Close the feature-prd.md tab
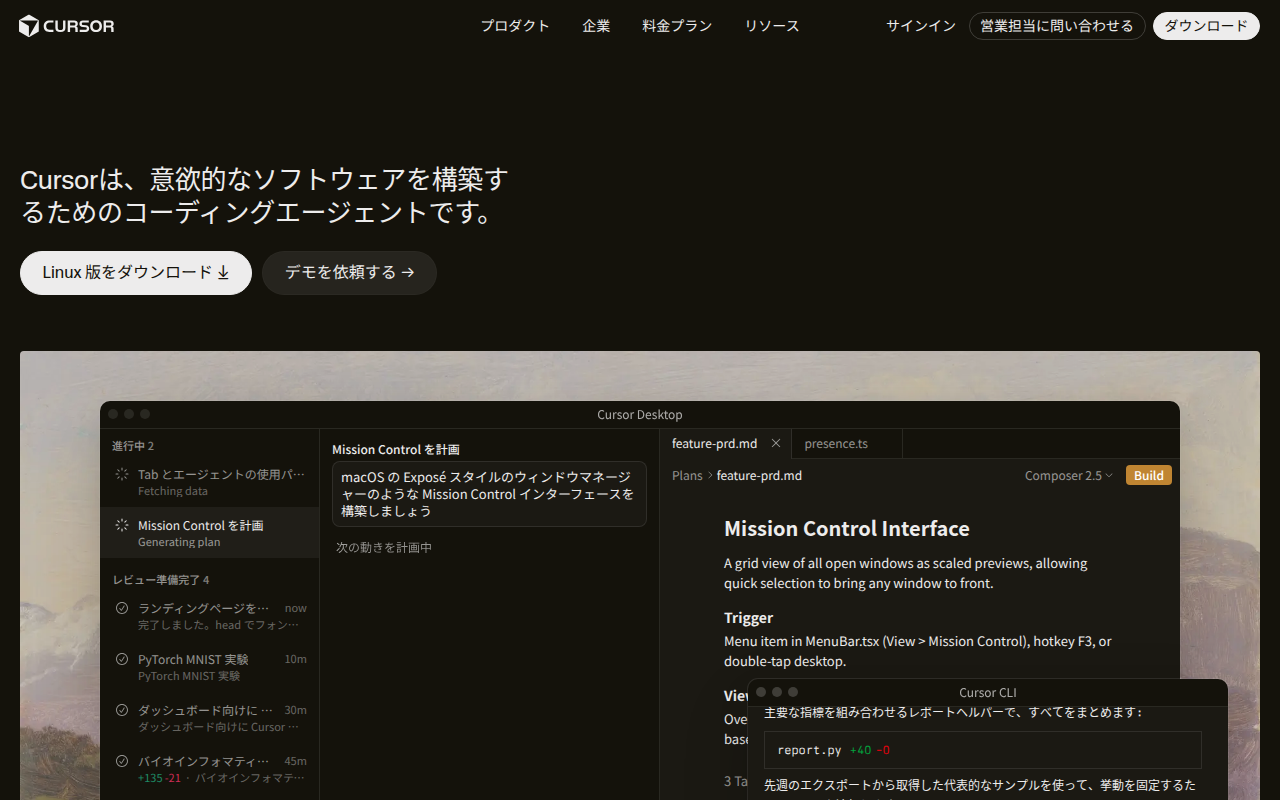This screenshot has width=1280, height=800. (x=776, y=443)
